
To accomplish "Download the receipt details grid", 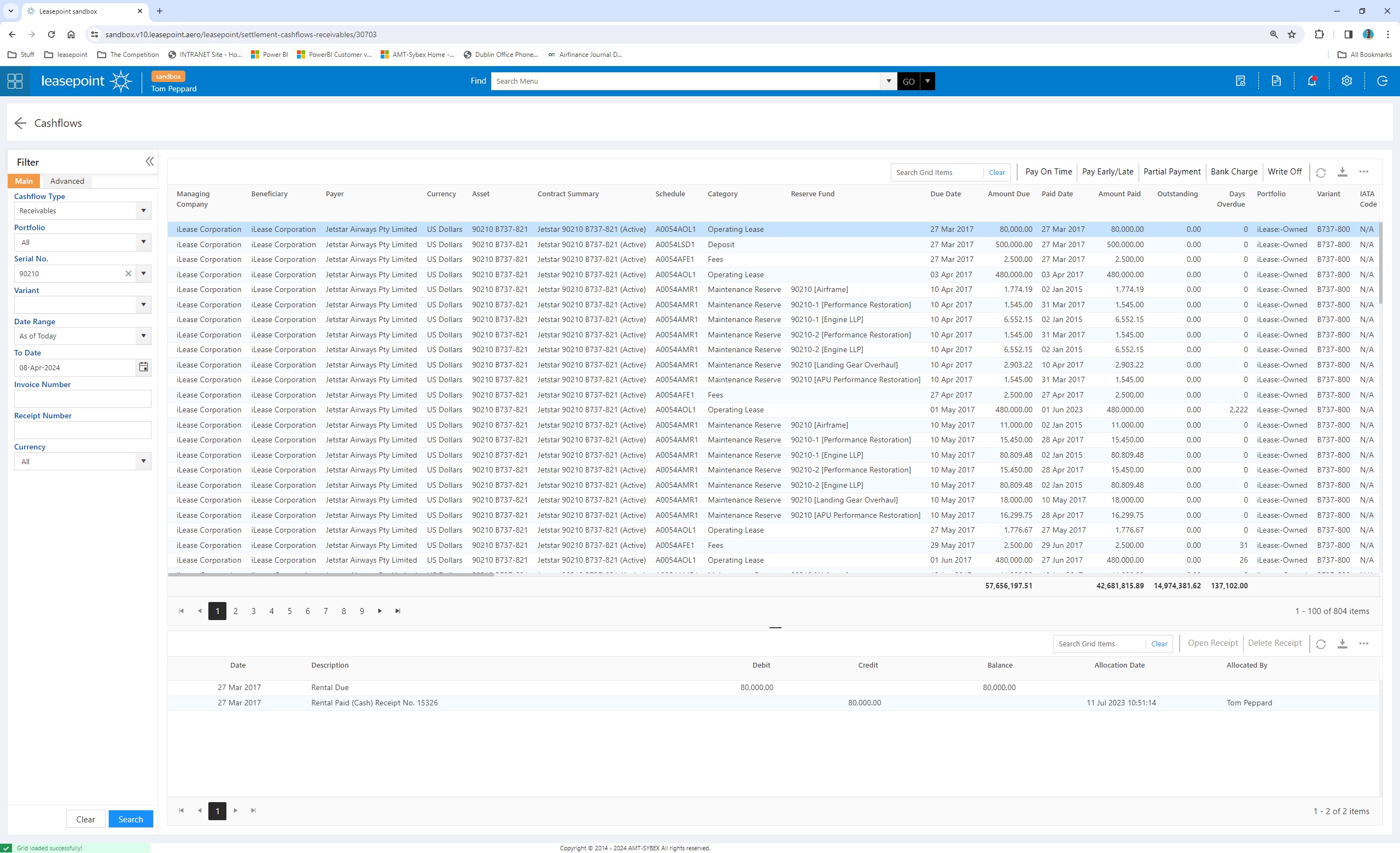I will tap(1342, 644).
